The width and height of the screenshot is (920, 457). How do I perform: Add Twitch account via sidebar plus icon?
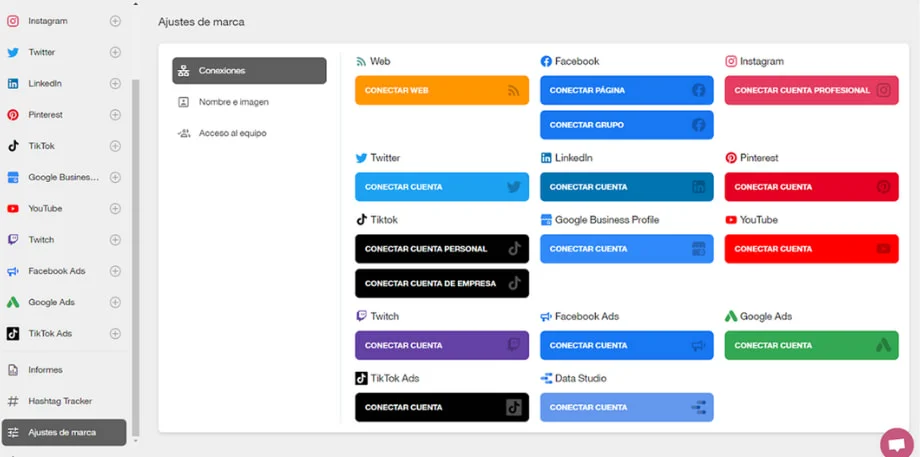click(116, 240)
